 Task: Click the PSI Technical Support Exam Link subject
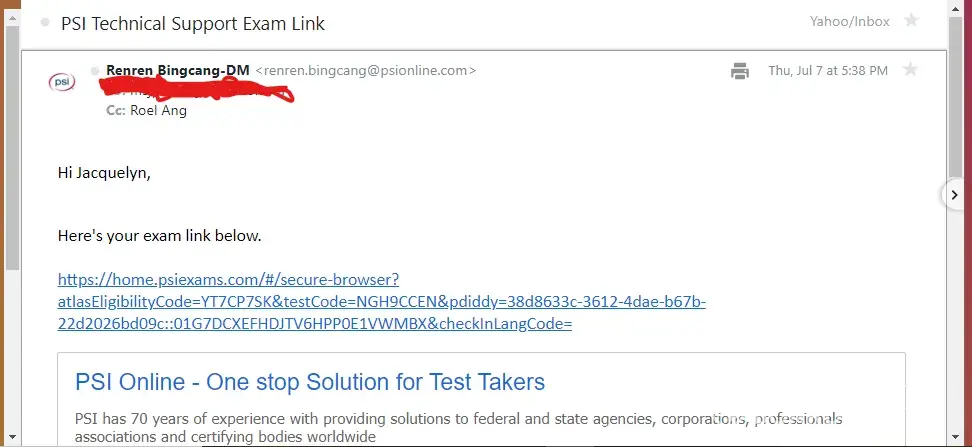click(193, 24)
